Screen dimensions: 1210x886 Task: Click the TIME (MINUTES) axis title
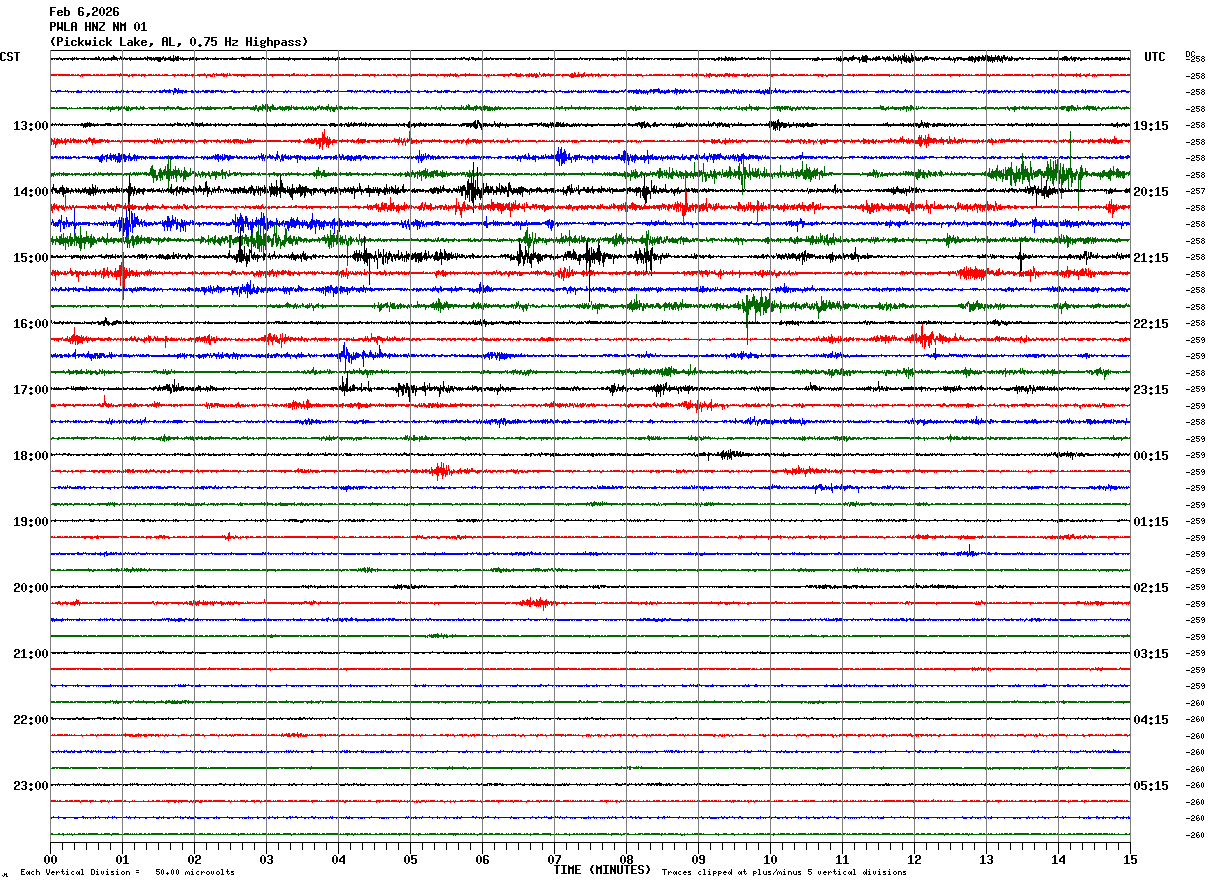click(x=602, y=870)
